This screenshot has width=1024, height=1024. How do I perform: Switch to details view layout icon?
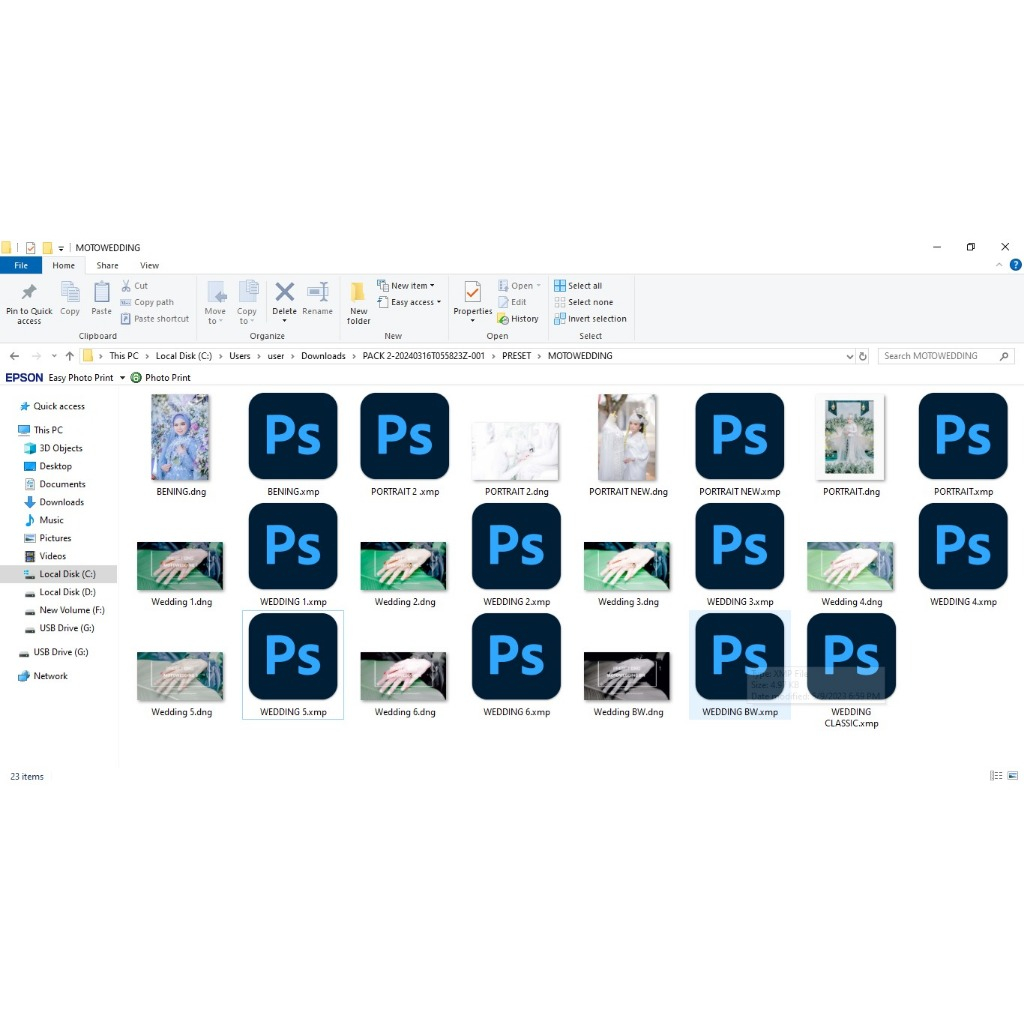[x=996, y=776]
